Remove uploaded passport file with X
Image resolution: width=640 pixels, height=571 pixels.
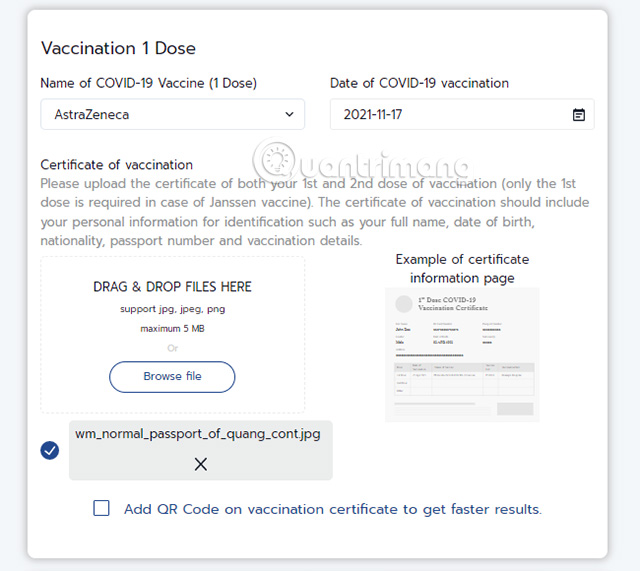click(x=201, y=464)
